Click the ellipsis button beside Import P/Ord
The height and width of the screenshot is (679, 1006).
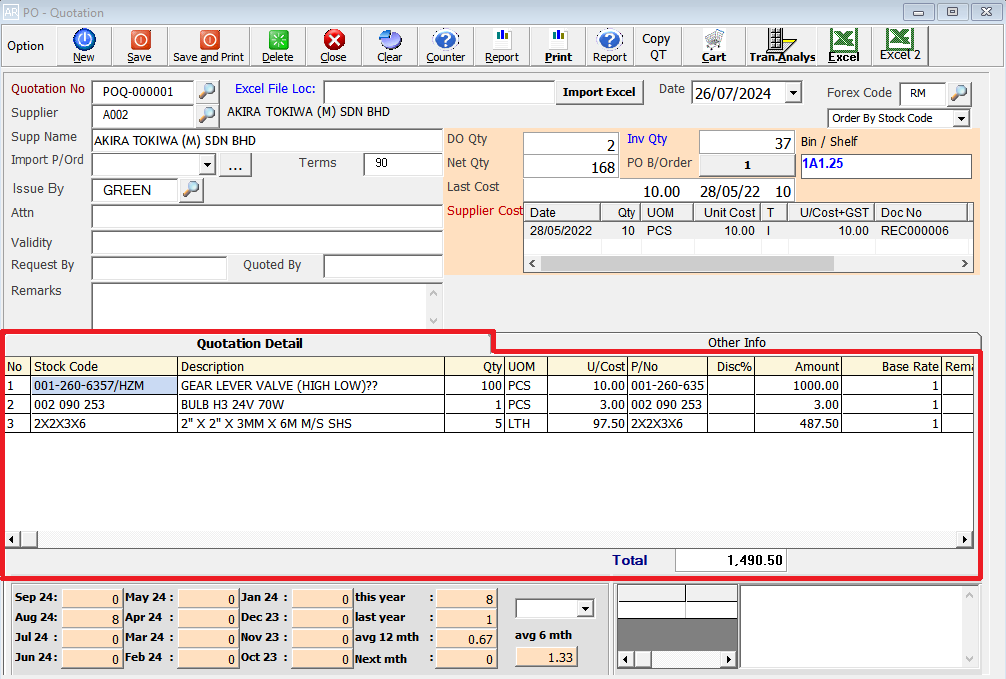[235, 164]
